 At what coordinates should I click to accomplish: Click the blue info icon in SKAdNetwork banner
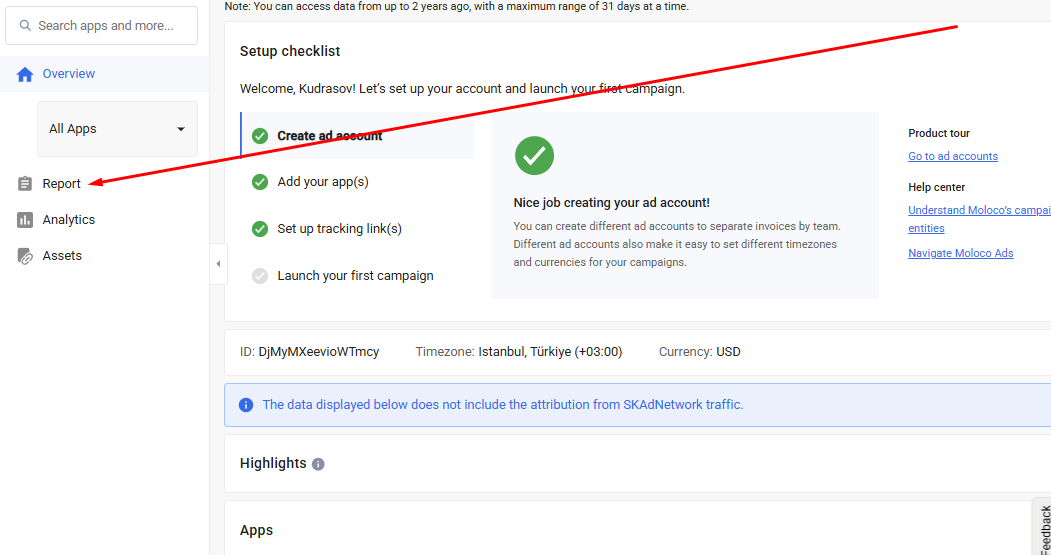pos(246,405)
